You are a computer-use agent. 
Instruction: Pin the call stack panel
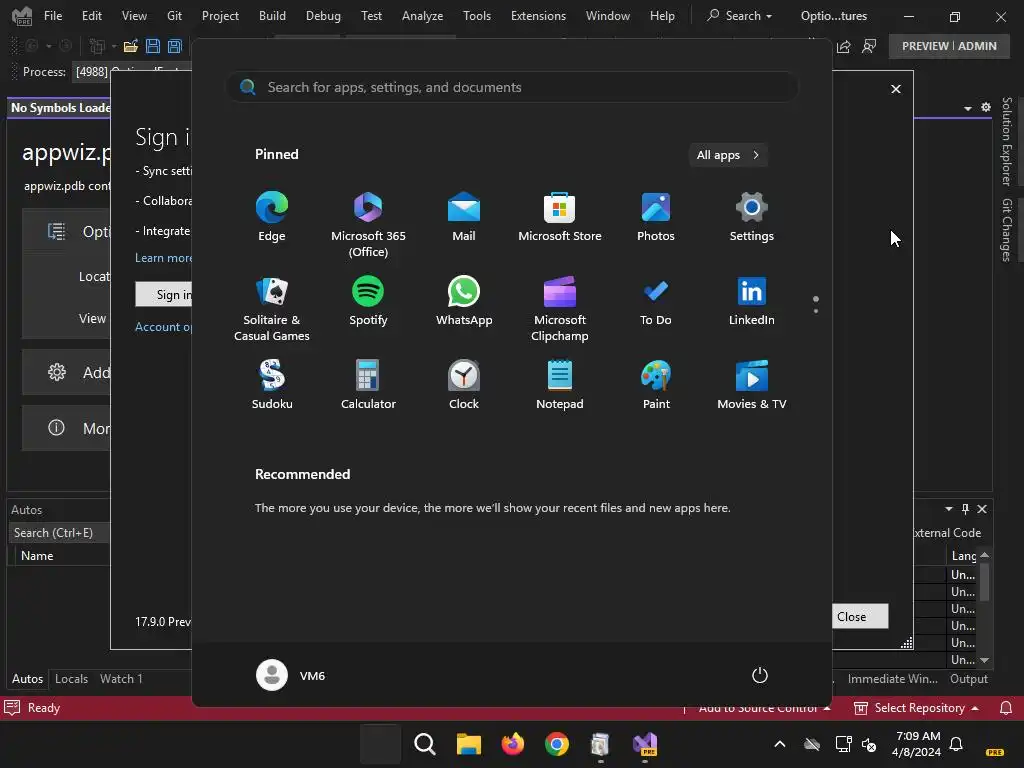[965, 509]
